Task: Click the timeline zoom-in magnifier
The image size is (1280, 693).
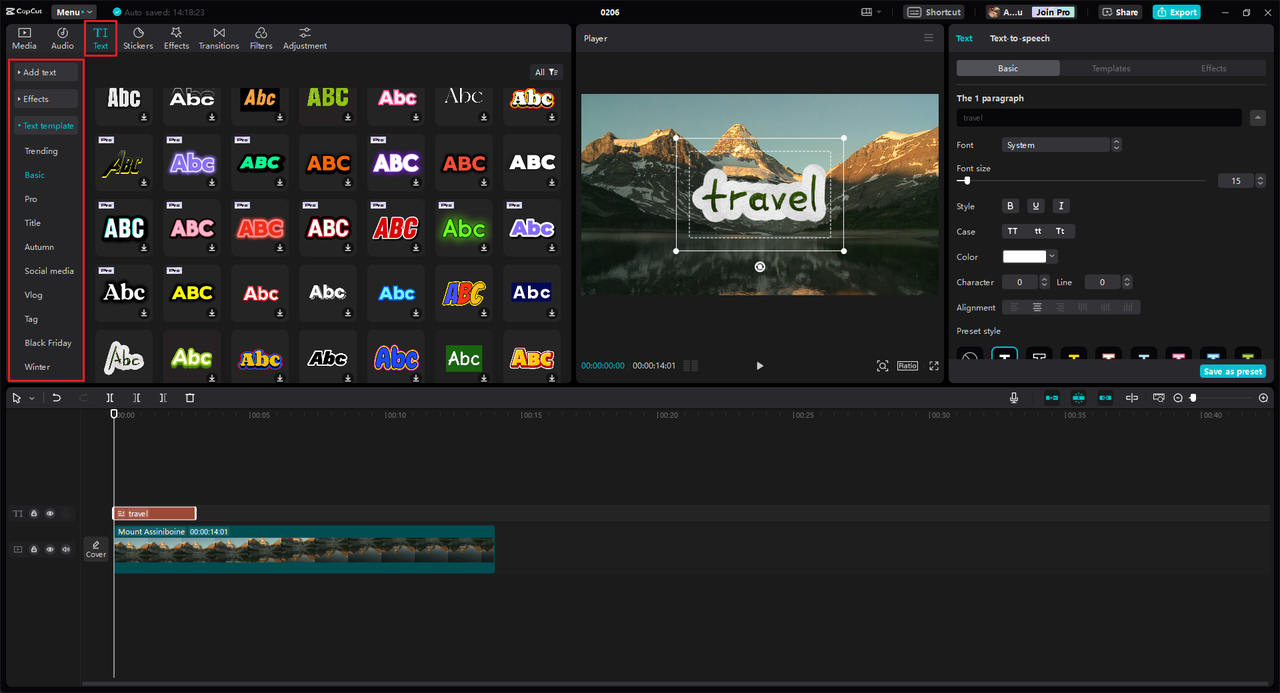Action: 1263,398
